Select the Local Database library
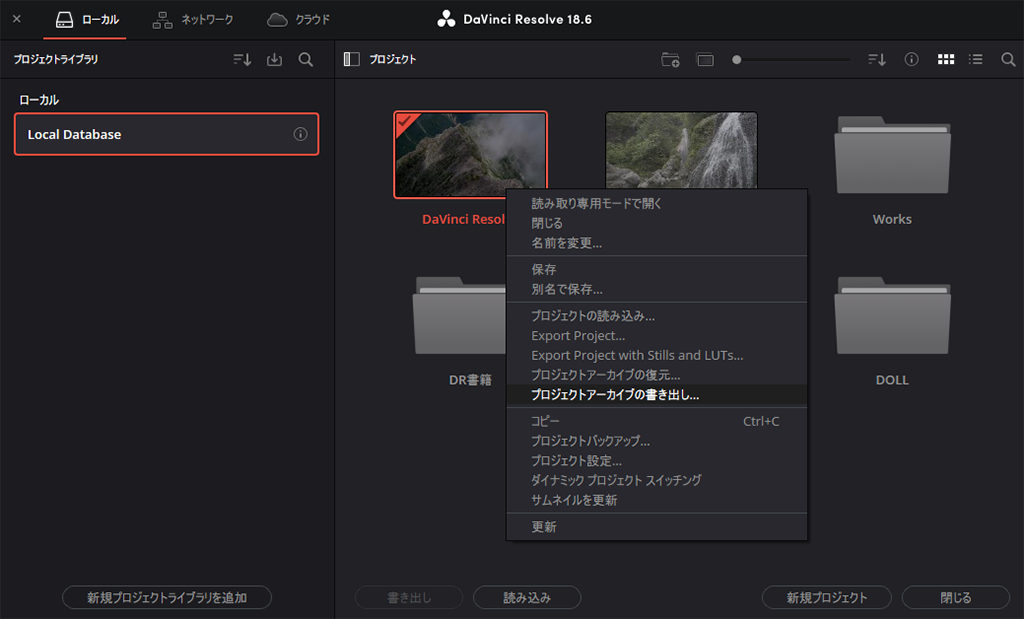 pos(167,134)
